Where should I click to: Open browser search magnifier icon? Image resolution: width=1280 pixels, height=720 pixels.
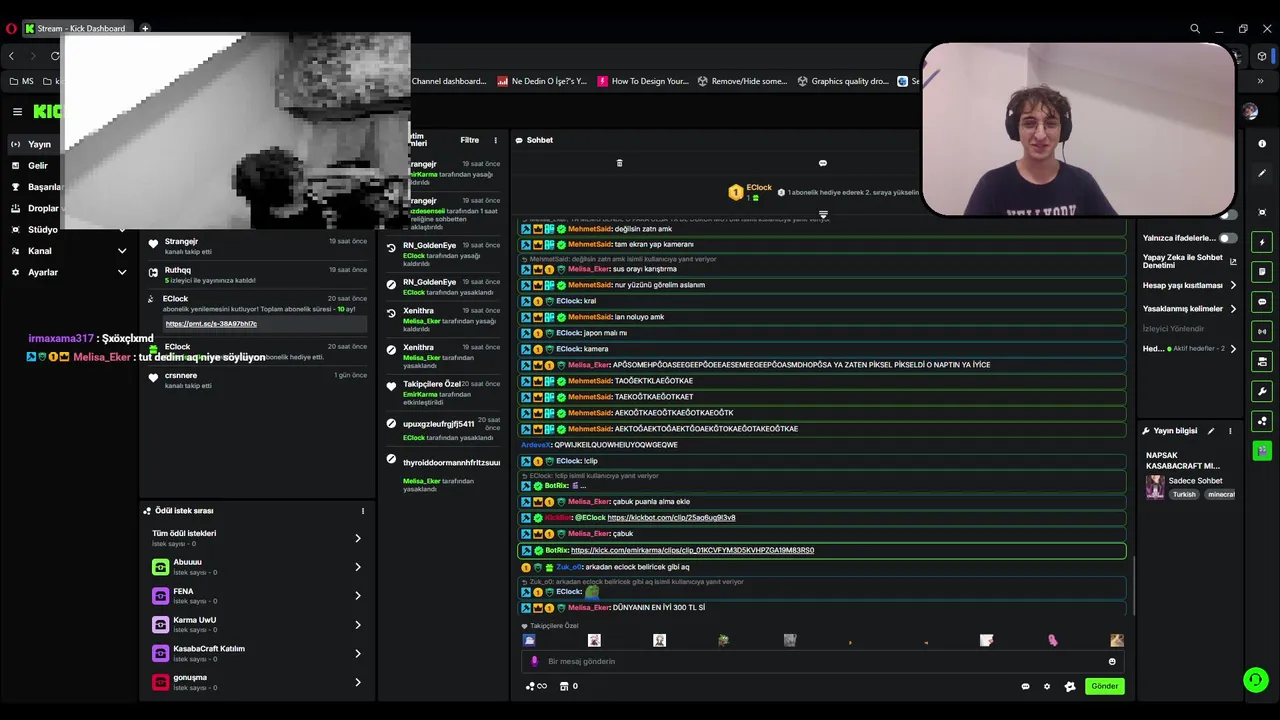pos(1195,29)
